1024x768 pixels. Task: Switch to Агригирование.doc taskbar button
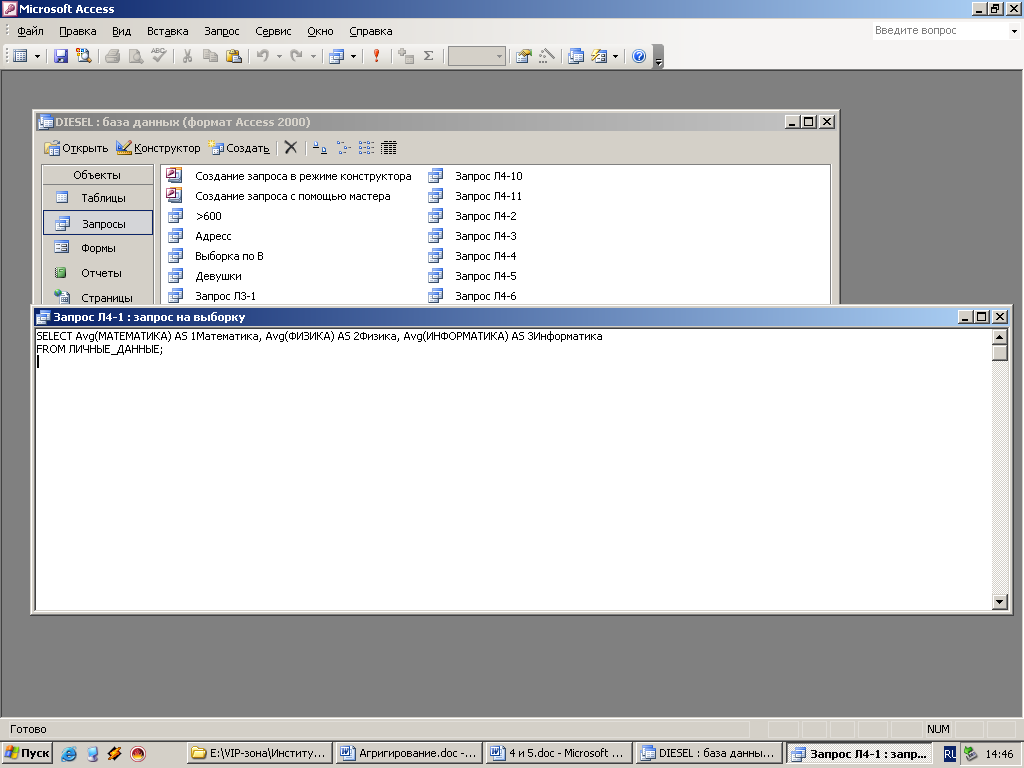tap(409, 754)
